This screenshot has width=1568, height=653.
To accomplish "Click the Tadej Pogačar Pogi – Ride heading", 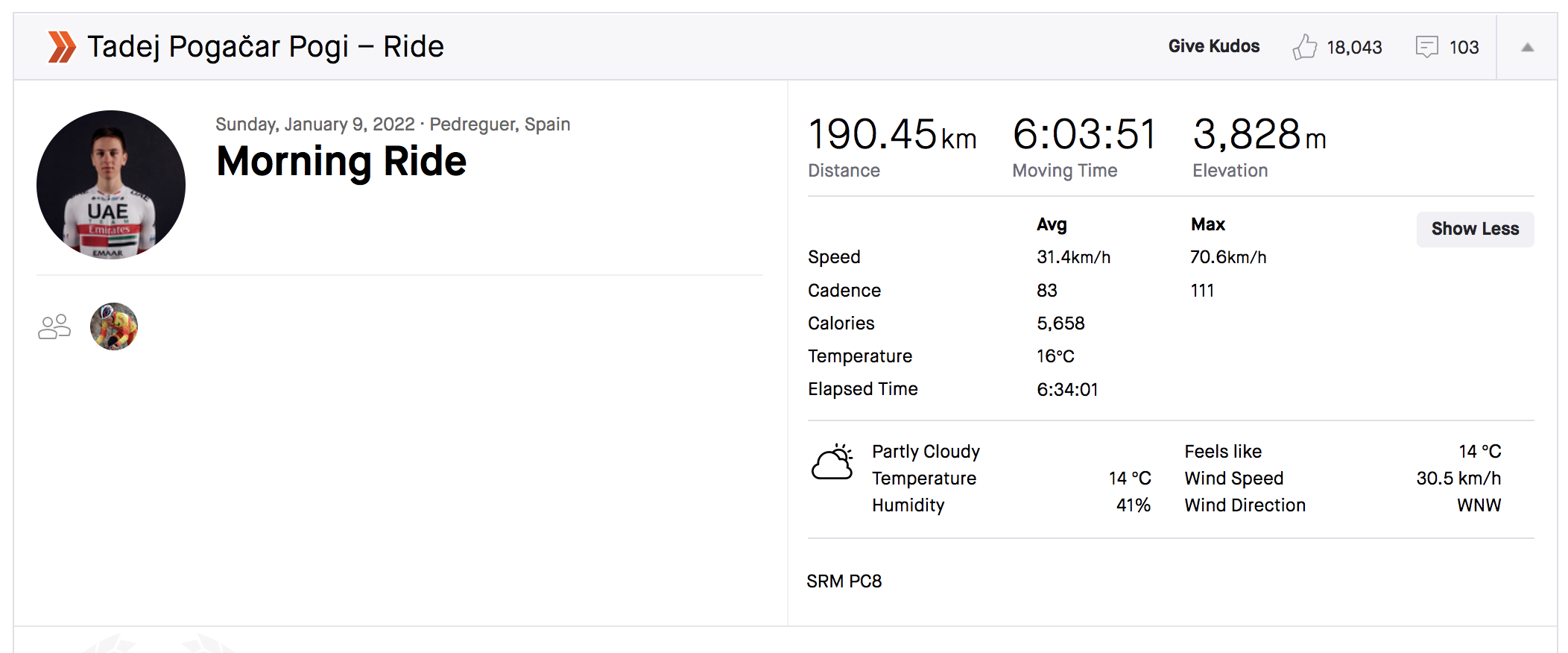I will click(x=265, y=47).
